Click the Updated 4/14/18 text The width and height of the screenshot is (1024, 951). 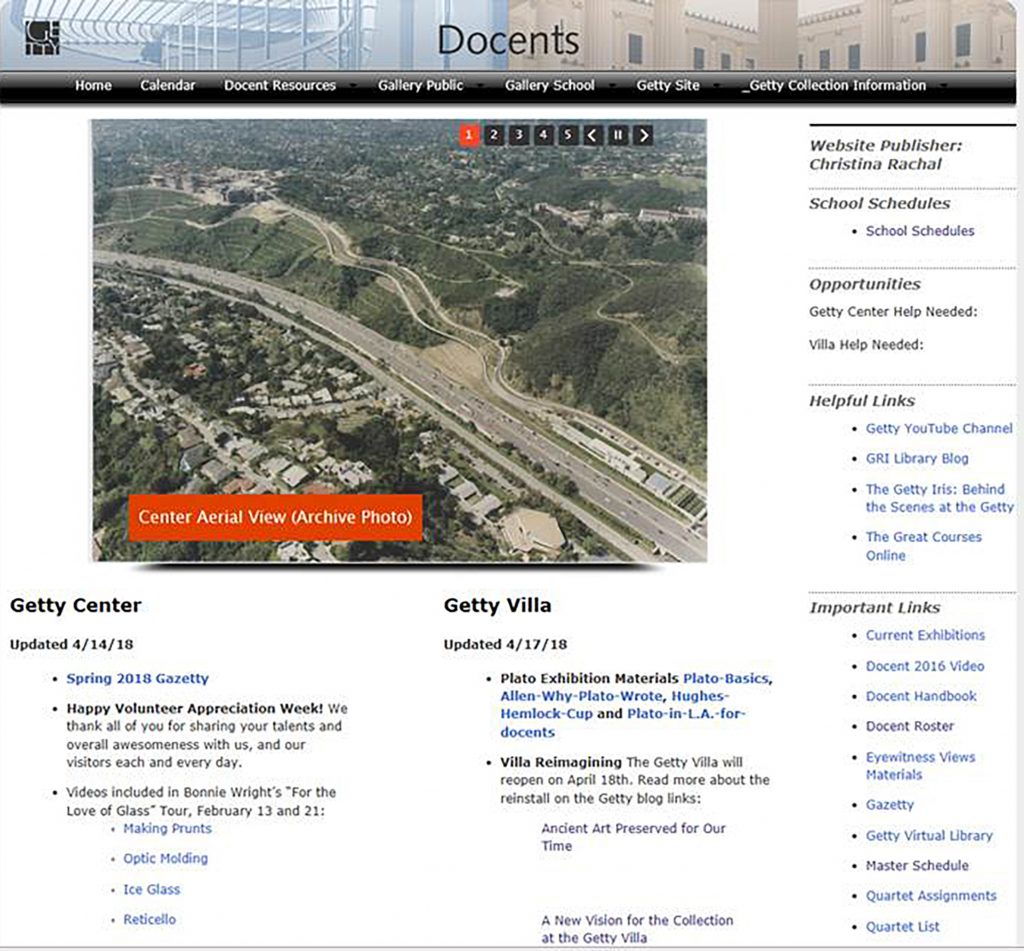(x=72, y=645)
